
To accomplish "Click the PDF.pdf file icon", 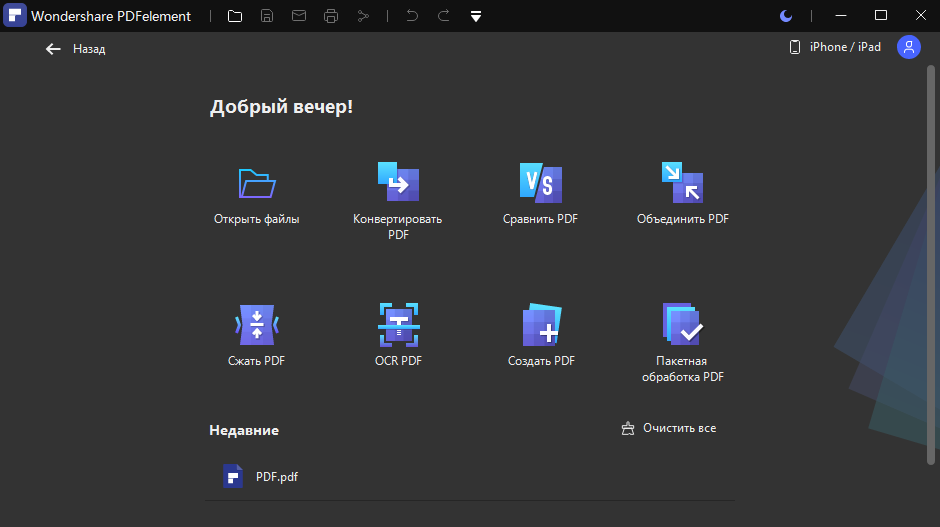I will (x=233, y=477).
